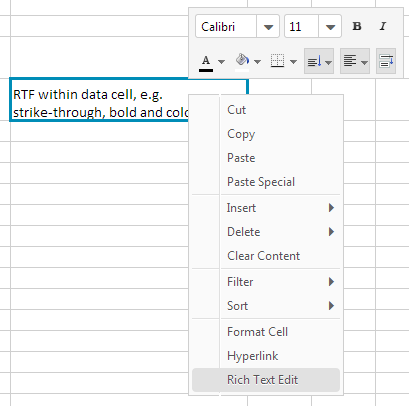Expand the fill color dropdown arrow

pos(257,62)
